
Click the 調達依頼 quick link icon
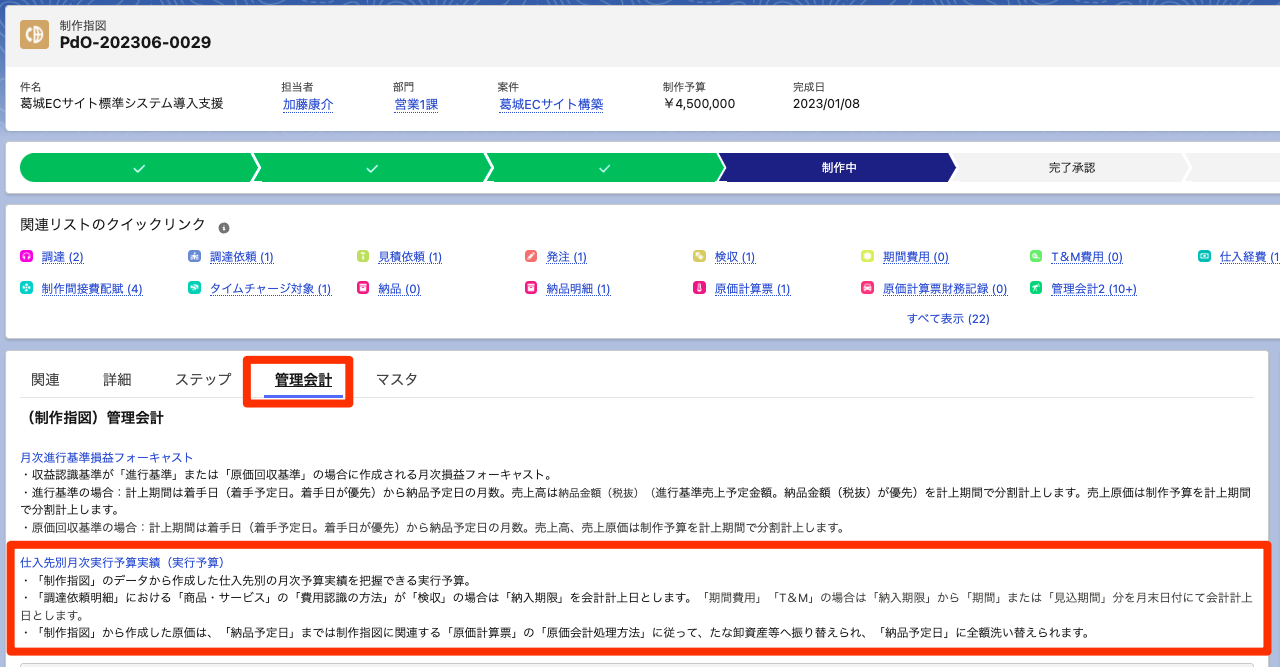coord(195,257)
